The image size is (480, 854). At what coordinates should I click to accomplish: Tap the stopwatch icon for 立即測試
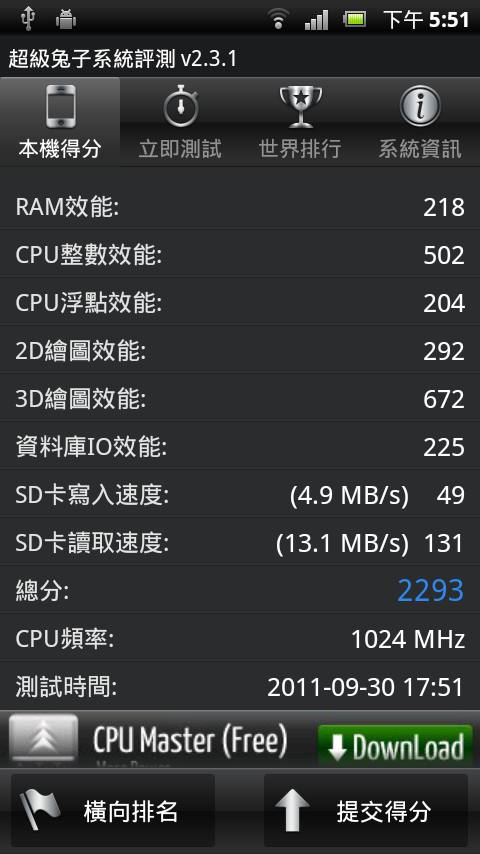click(x=180, y=106)
